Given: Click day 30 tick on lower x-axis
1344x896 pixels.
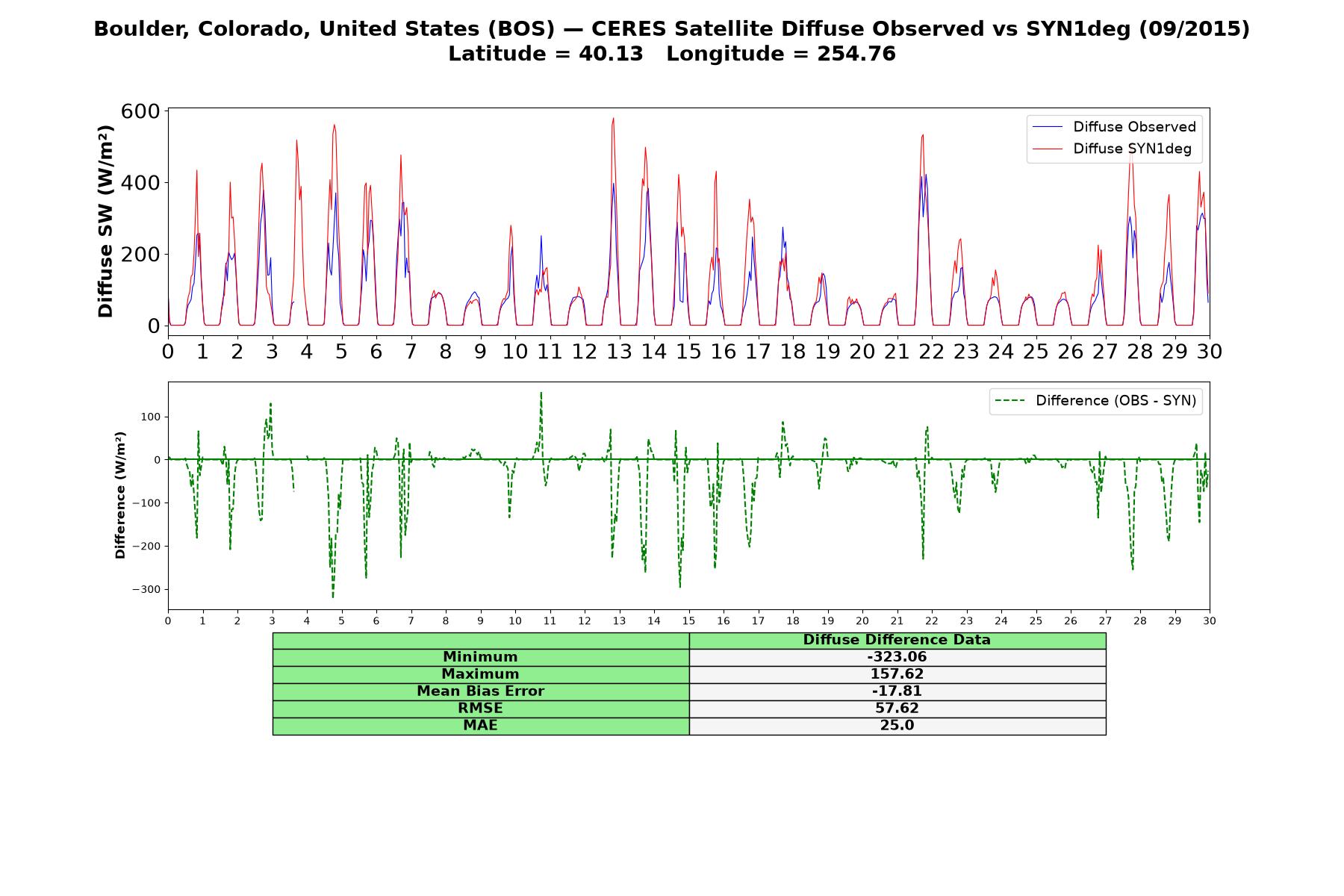Looking at the screenshot, I should pyautogui.click(x=1209, y=621).
